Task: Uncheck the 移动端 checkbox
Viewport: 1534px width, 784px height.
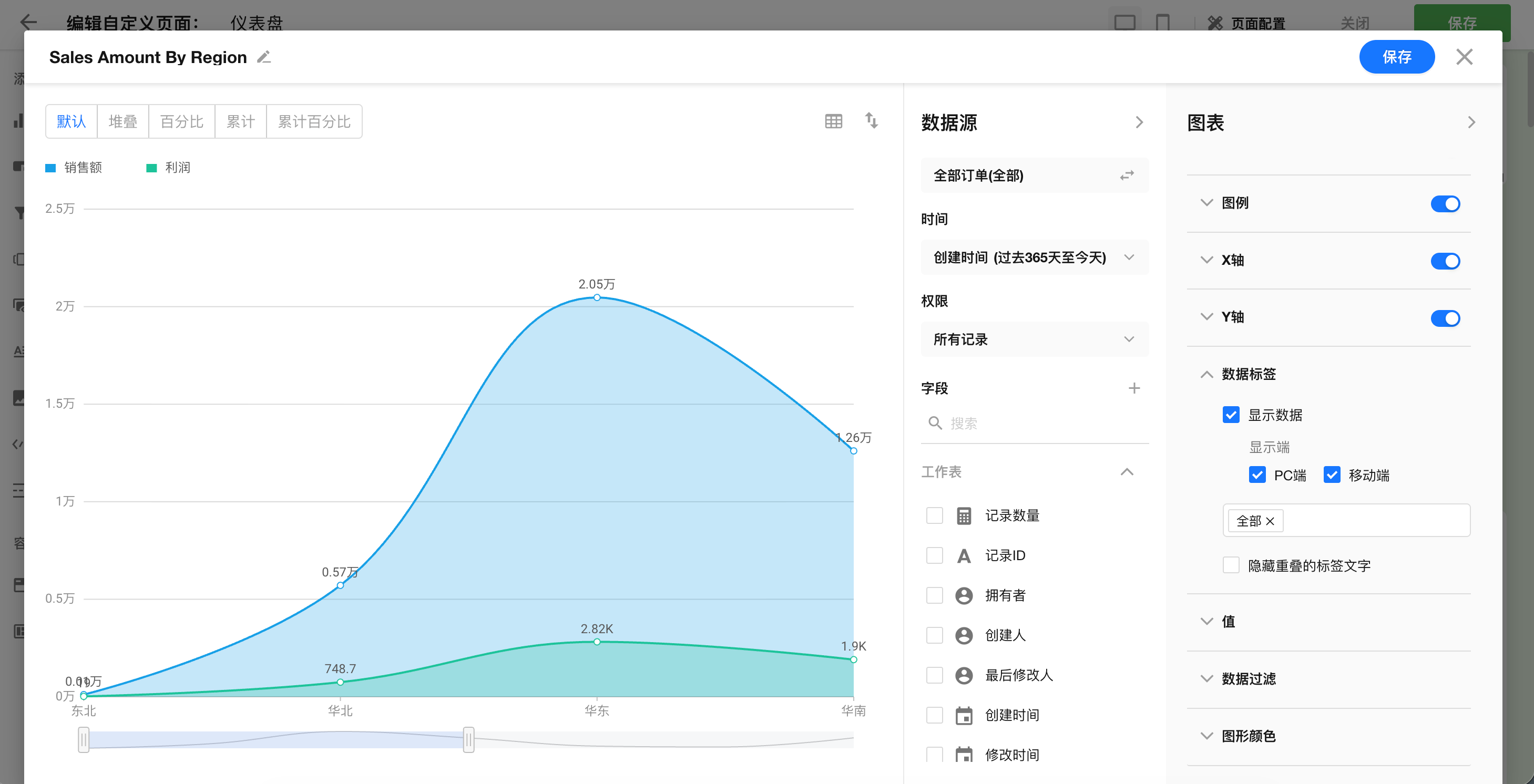Action: point(1332,475)
